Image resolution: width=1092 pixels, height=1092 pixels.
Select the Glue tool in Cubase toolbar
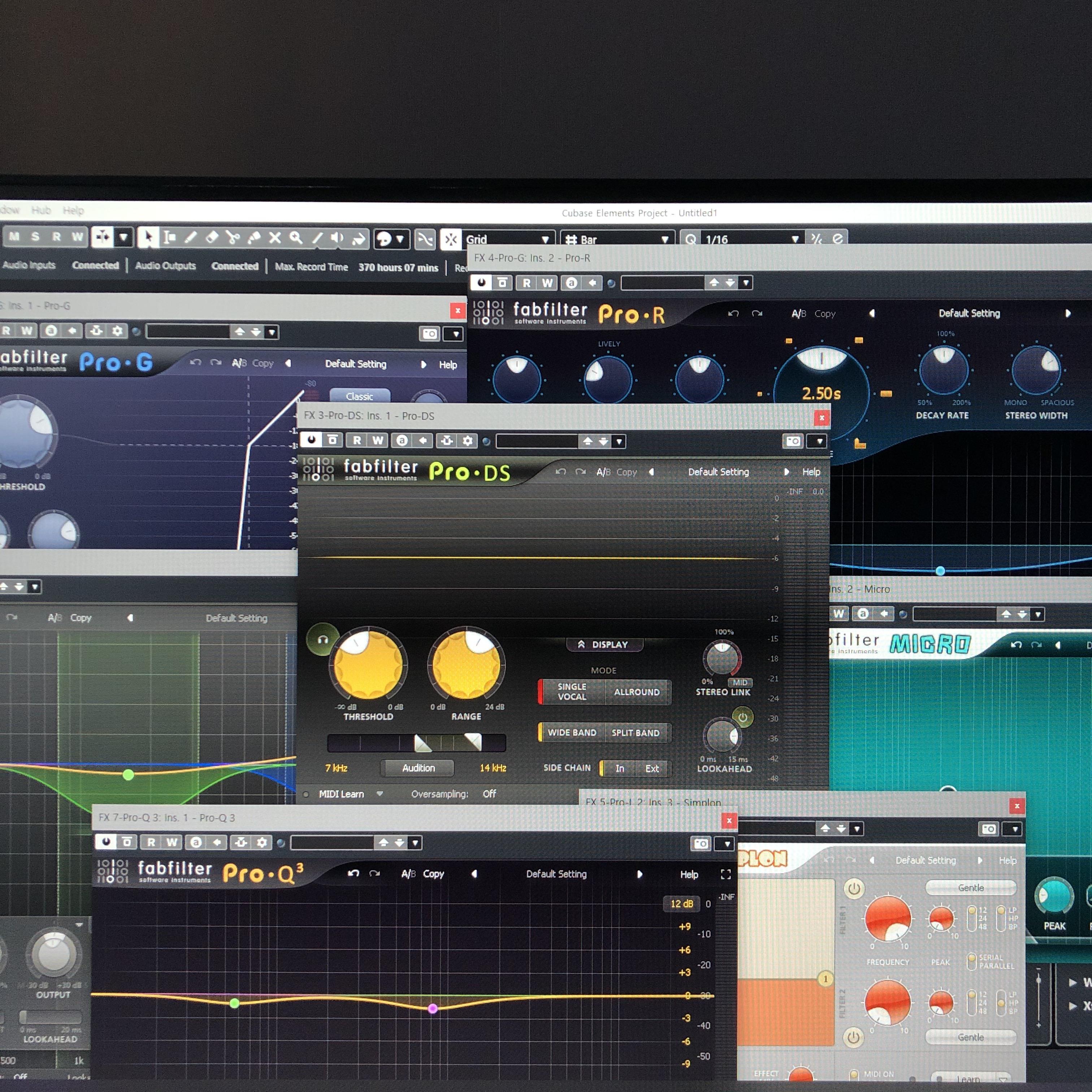(254, 238)
